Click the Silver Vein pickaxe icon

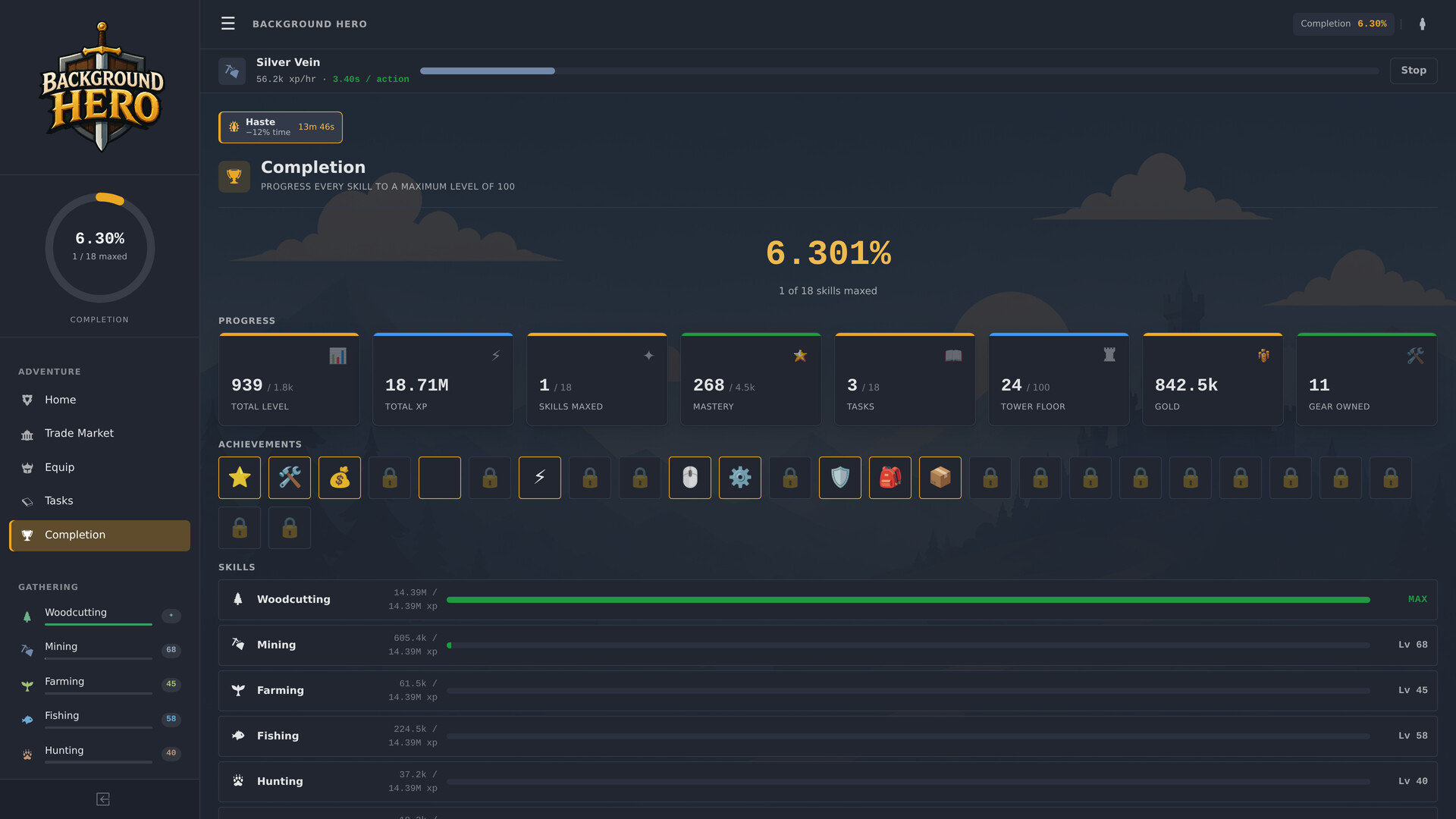232,71
